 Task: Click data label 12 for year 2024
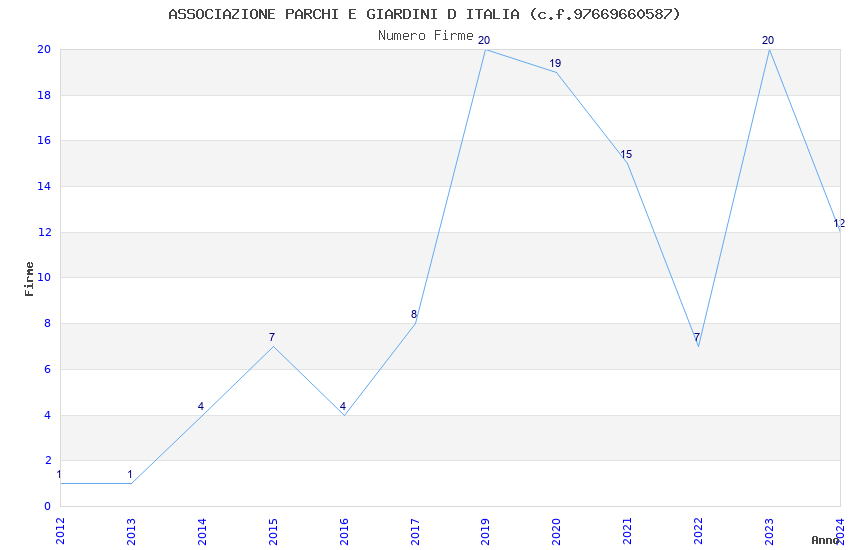(x=839, y=223)
